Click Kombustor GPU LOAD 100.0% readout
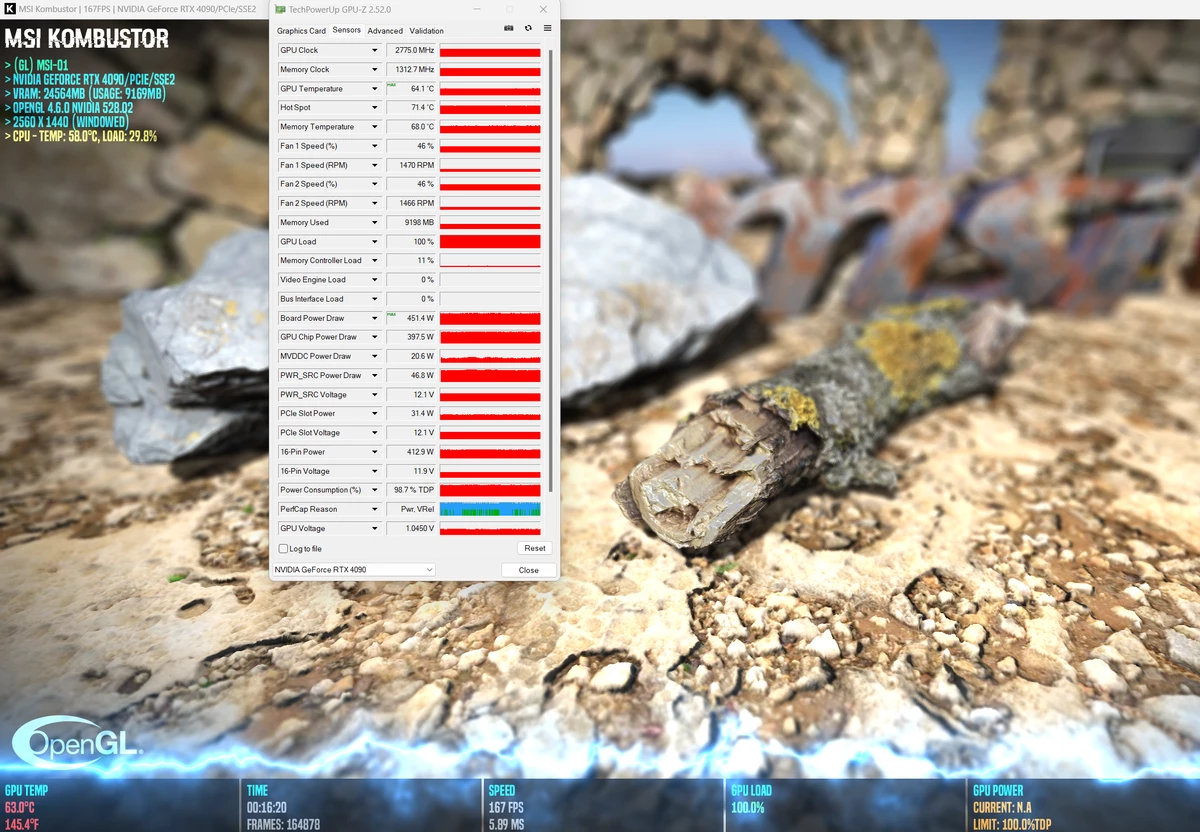Screen dimensions: 1200x832 click(x=748, y=808)
